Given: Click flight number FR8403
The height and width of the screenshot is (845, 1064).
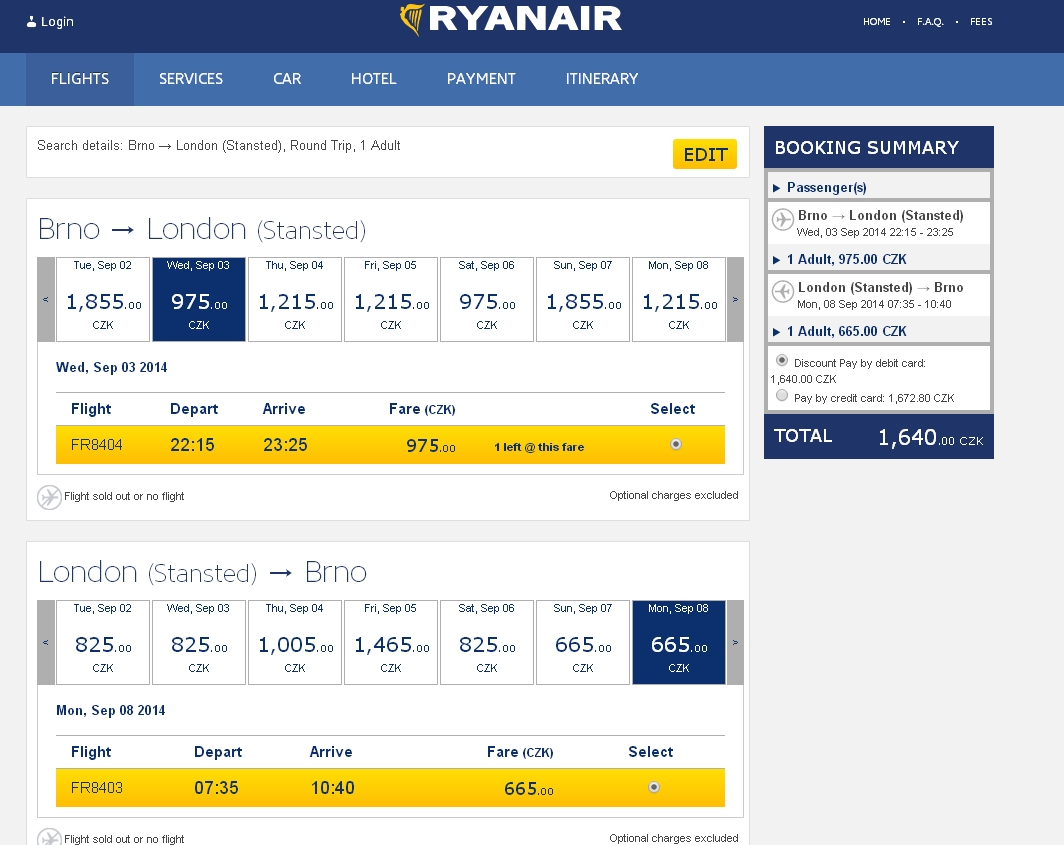Looking at the screenshot, I should click(96, 788).
